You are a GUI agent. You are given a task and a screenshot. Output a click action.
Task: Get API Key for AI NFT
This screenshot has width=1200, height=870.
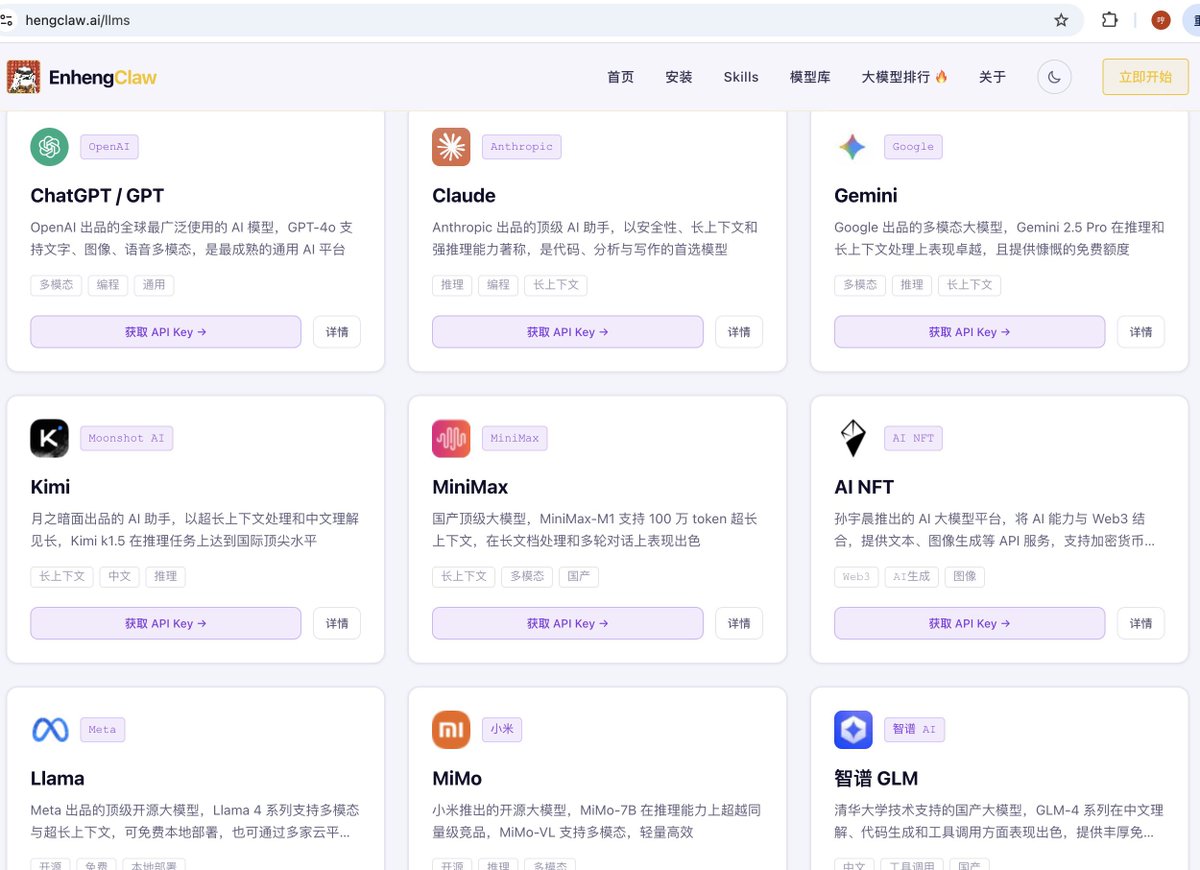969,623
